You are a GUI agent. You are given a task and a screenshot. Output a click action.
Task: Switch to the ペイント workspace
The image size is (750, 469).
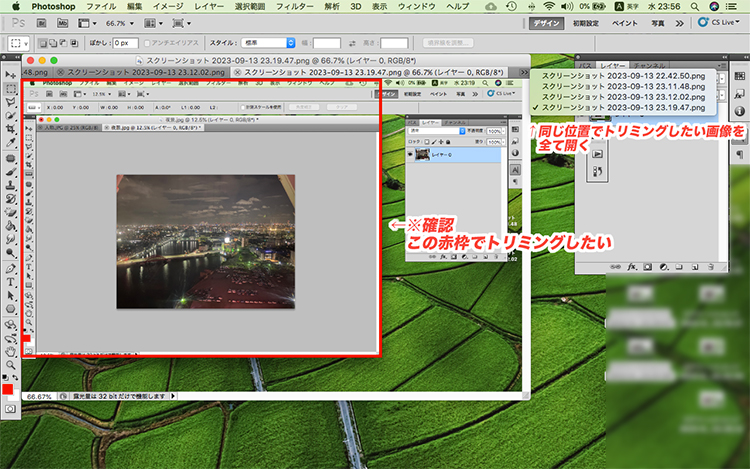(x=625, y=23)
